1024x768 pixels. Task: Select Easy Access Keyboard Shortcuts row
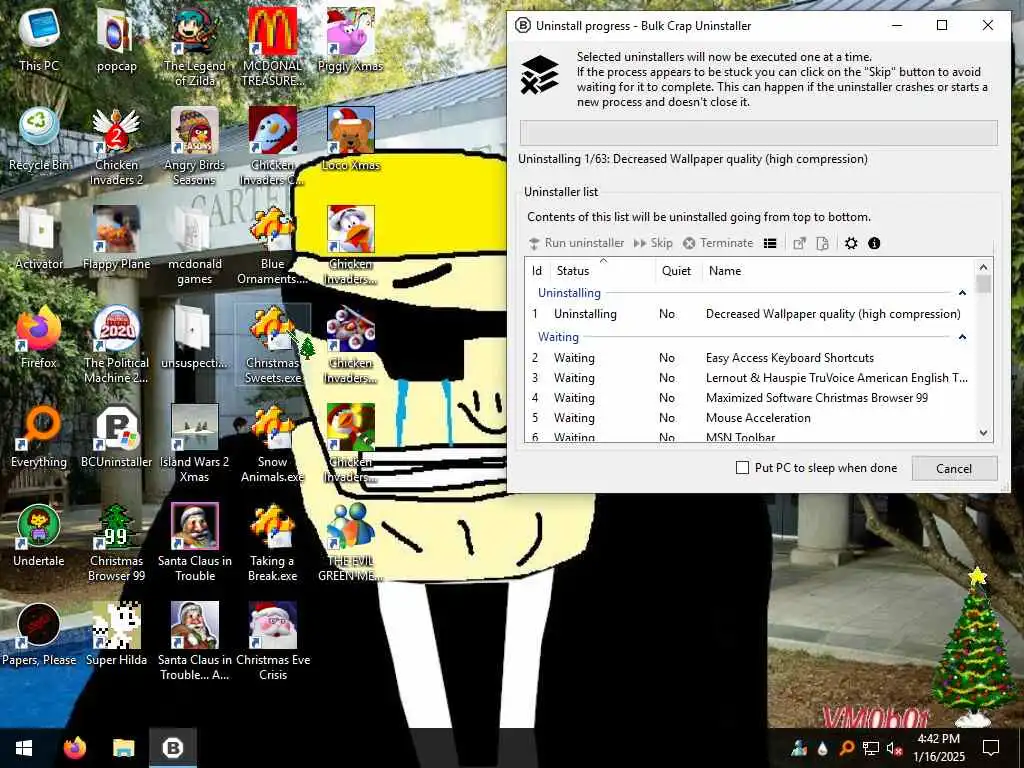pos(750,358)
